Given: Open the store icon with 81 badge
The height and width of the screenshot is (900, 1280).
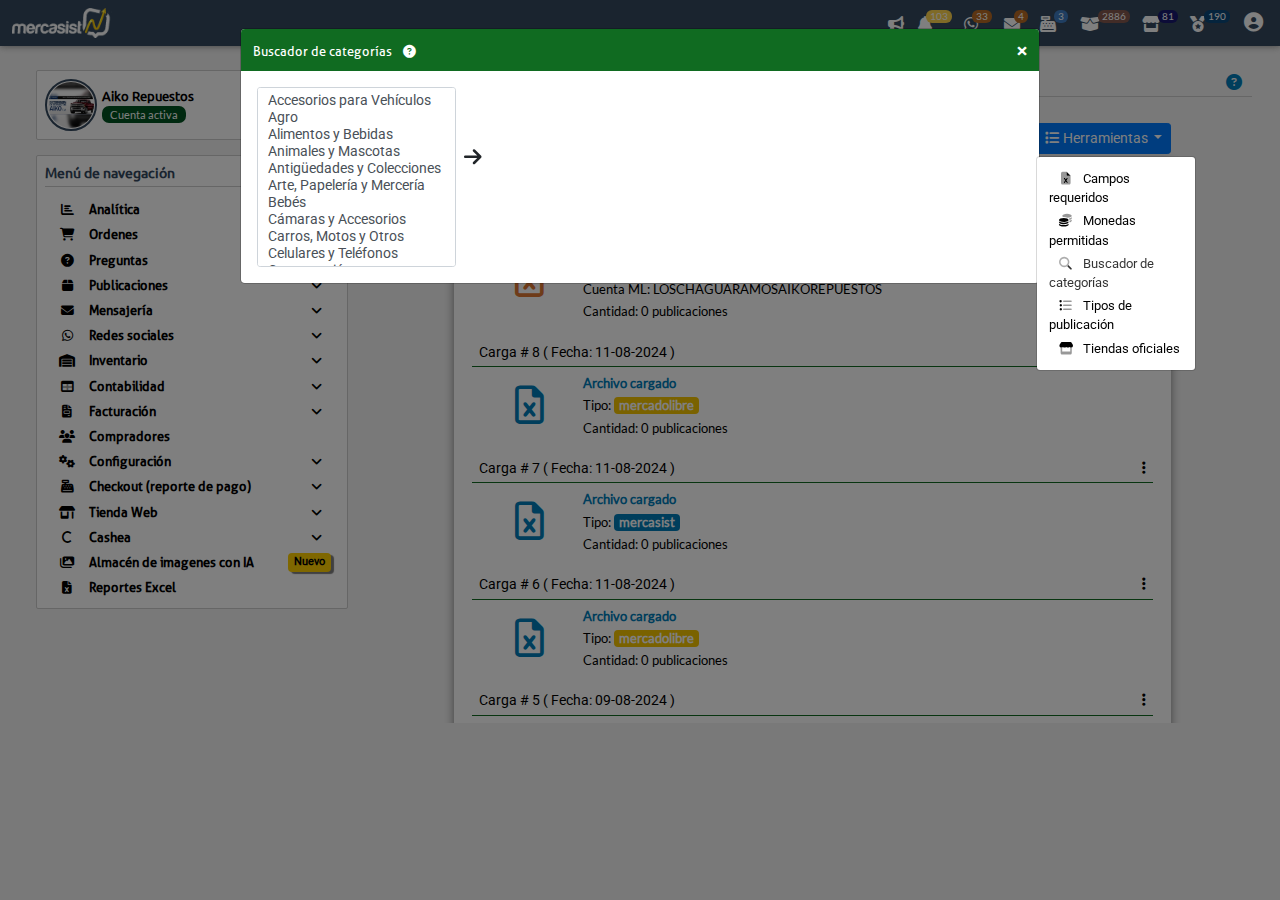Looking at the screenshot, I should [x=1151, y=24].
